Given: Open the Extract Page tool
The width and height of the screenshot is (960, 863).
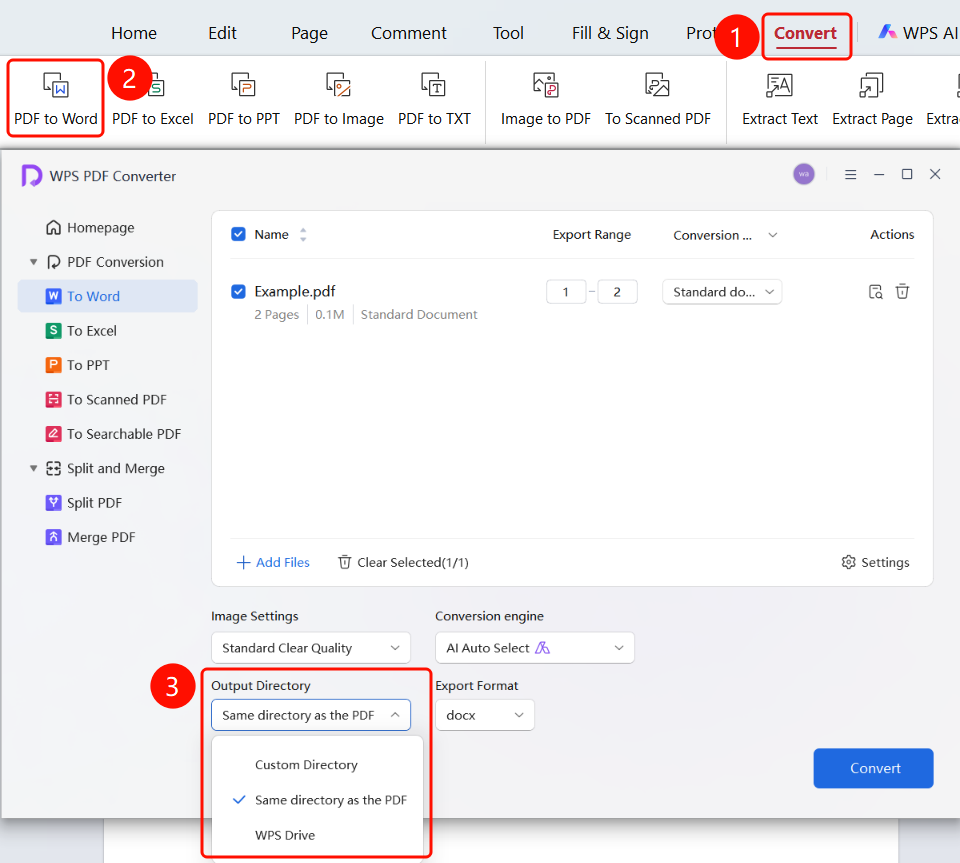Looking at the screenshot, I should 872,98.
